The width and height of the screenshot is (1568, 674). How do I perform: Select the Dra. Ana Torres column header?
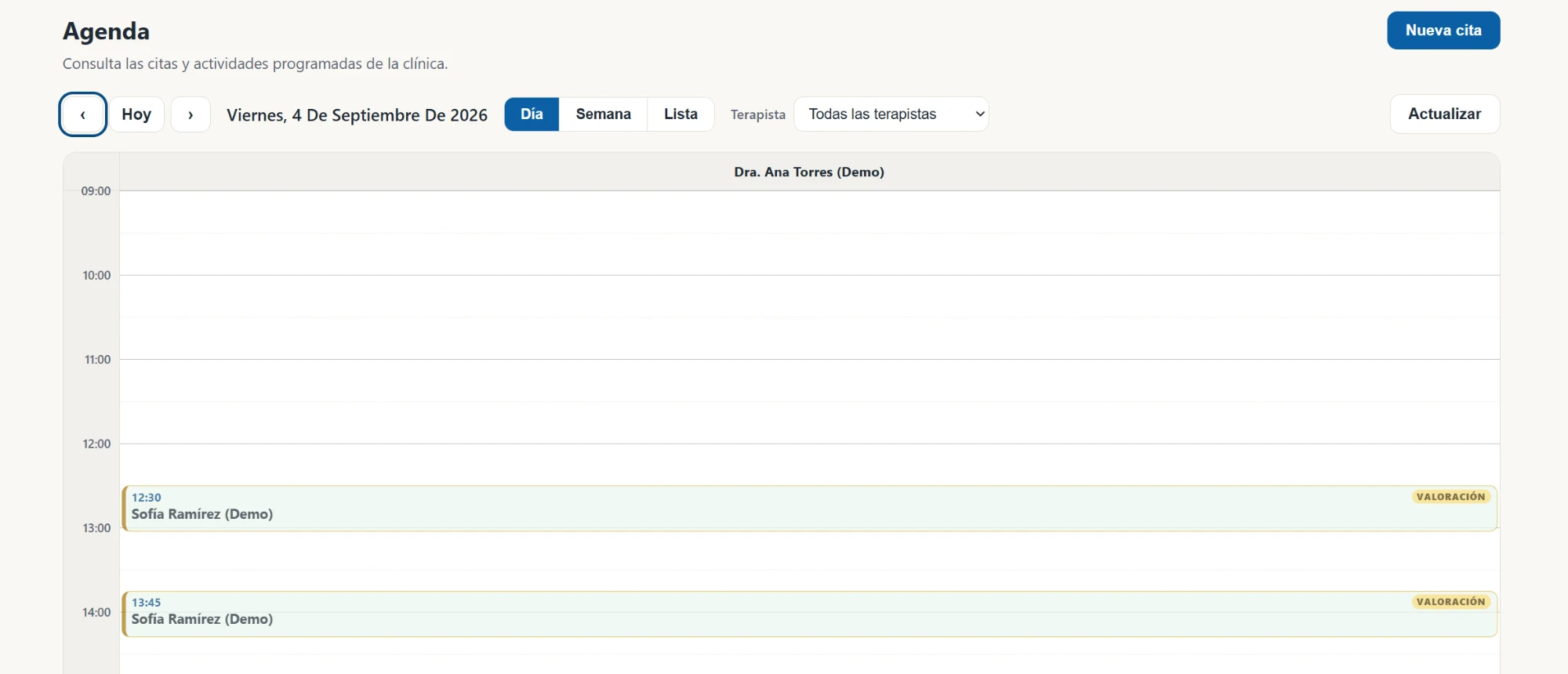tap(809, 172)
